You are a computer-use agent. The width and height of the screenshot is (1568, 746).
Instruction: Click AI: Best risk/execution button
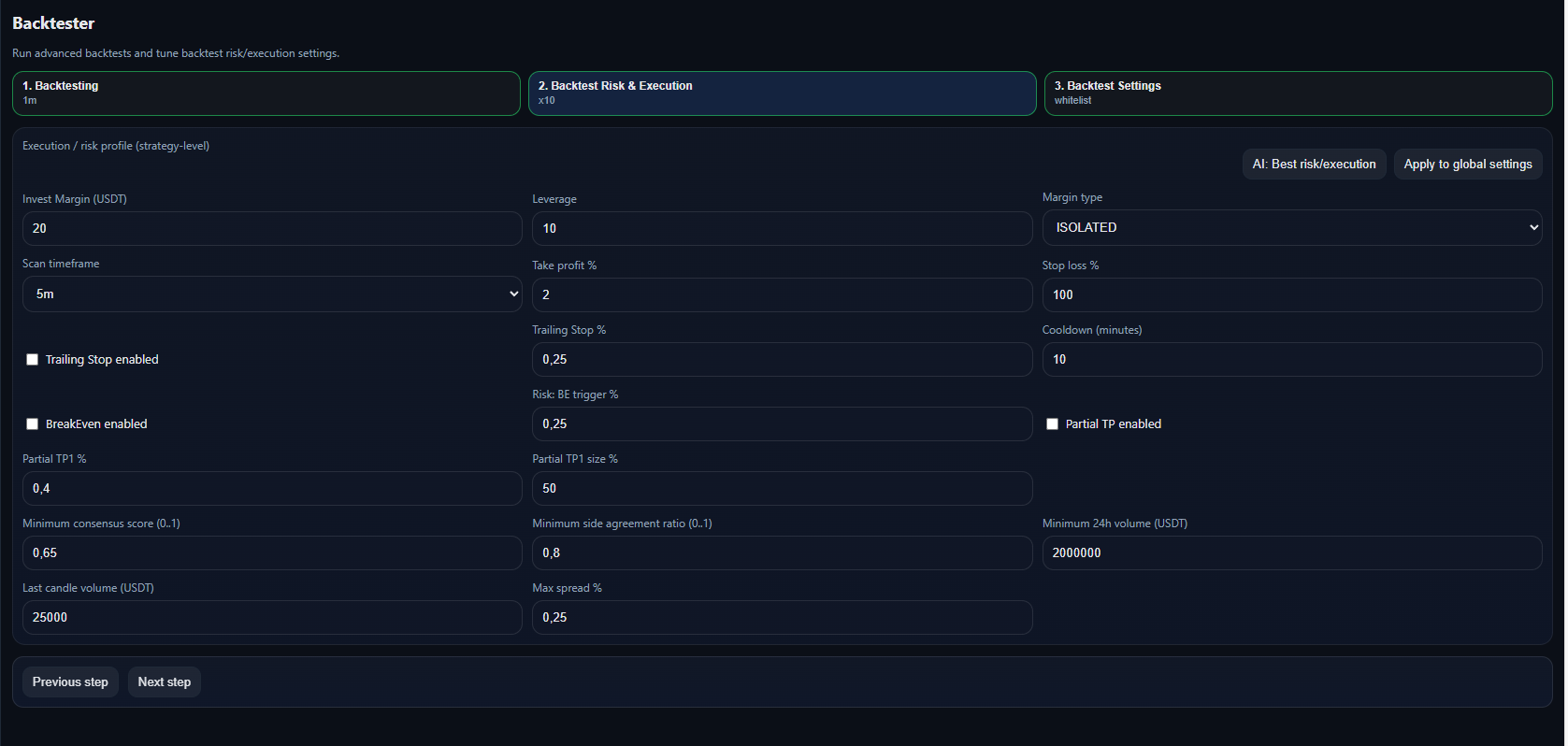point(1315,165)
